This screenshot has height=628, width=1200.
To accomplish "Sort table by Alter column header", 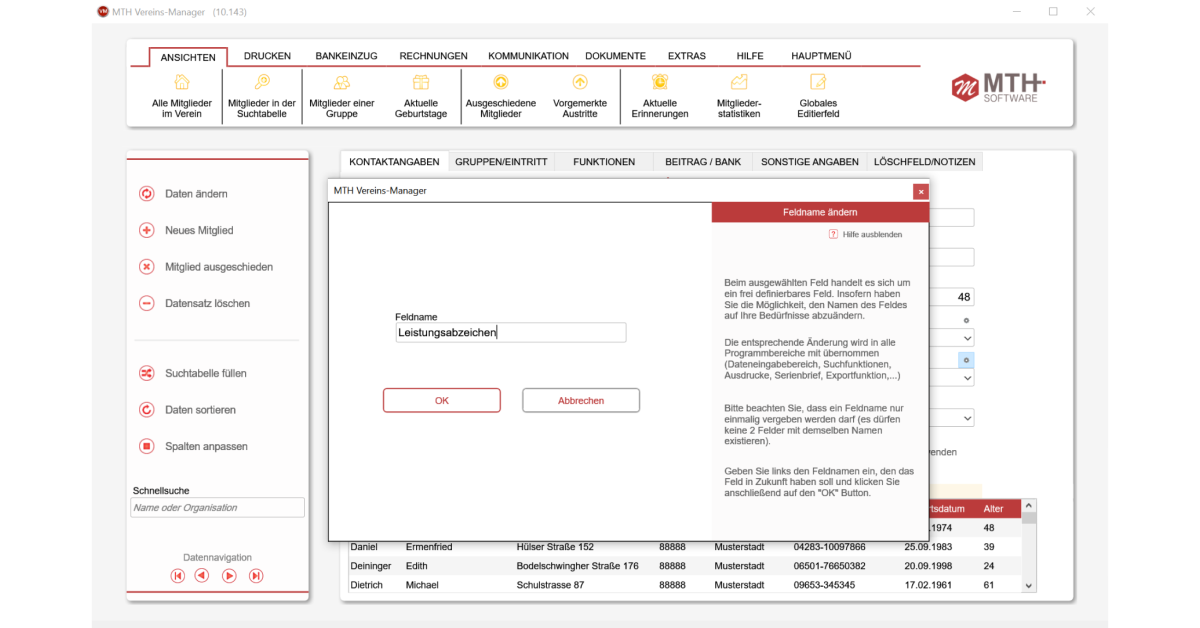I will [x=998, y=509].
